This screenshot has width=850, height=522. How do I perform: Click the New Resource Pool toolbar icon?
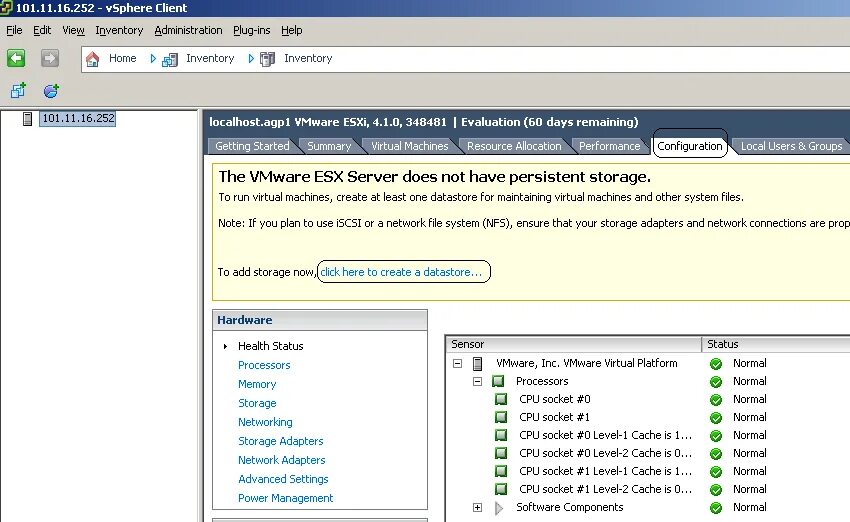(51, 91)
